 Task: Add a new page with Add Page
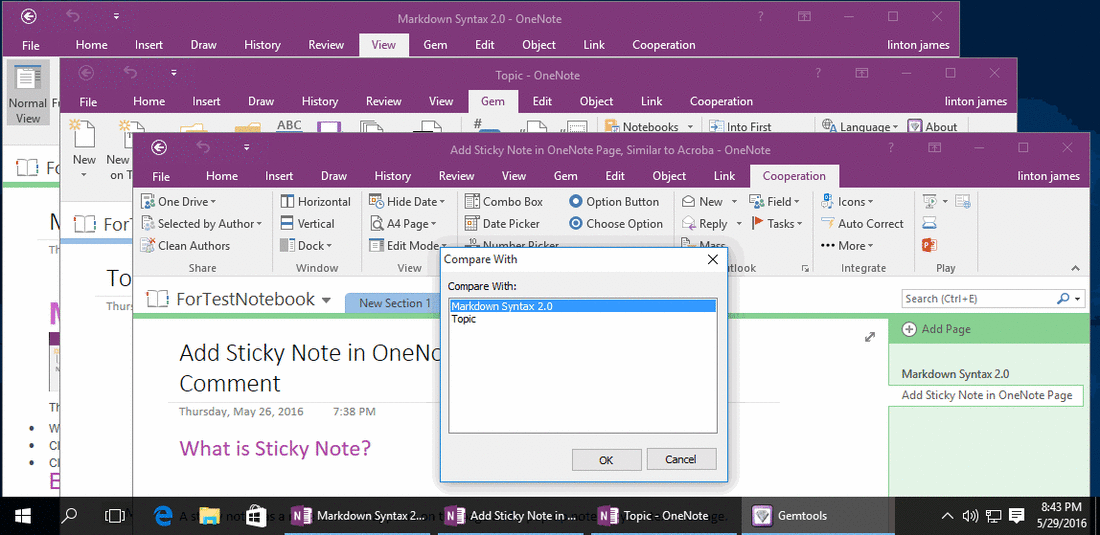[938, 329]
